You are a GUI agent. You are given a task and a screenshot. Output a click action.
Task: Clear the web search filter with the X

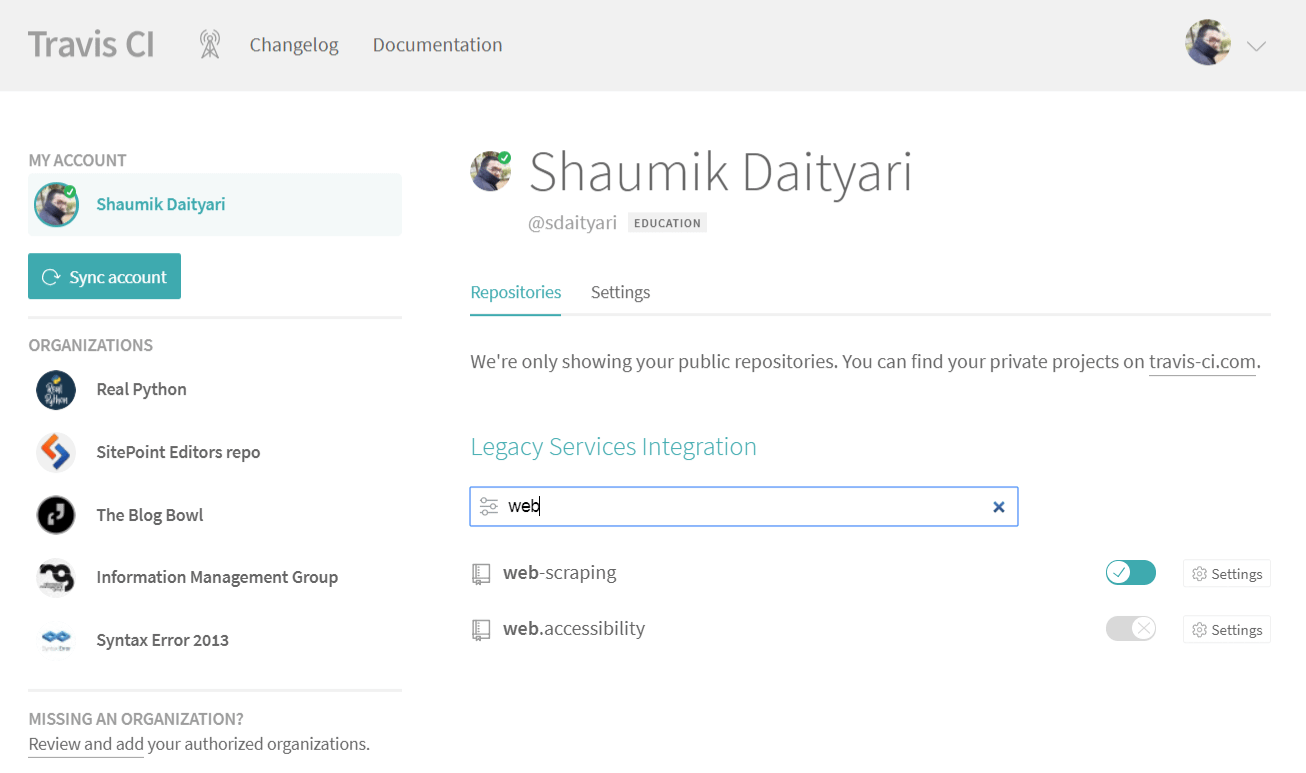998,506
